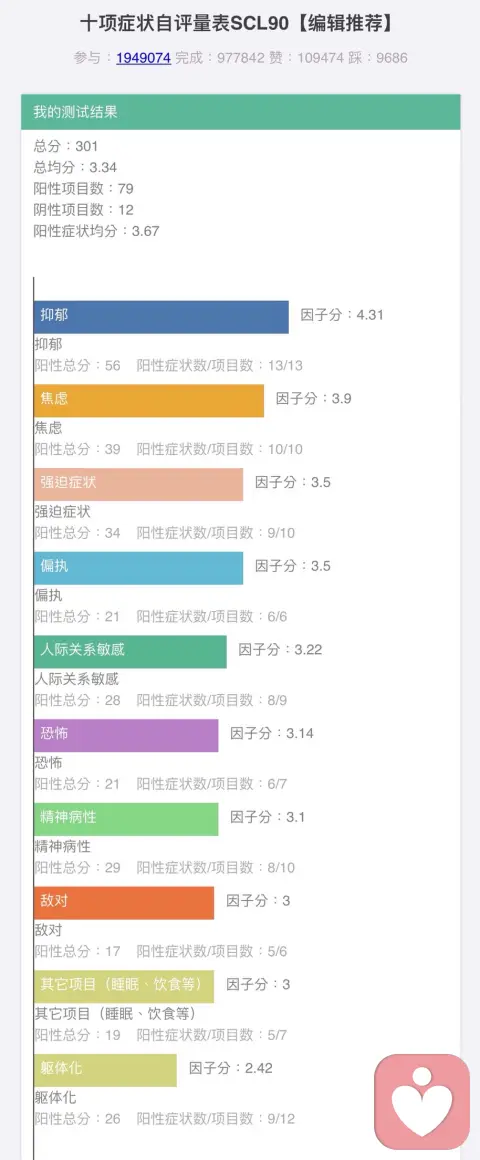Click the 人际关系敏感 green bar
The image size is (480, 1160).
(130, 651)
